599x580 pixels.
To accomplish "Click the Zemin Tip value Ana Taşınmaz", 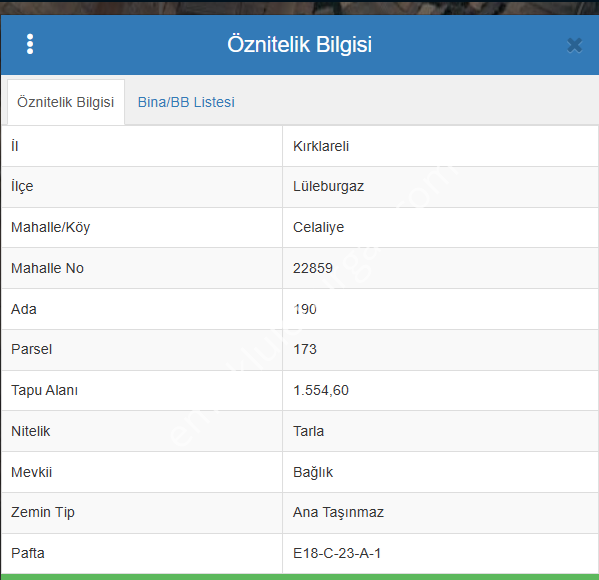I will pos(338,512).
